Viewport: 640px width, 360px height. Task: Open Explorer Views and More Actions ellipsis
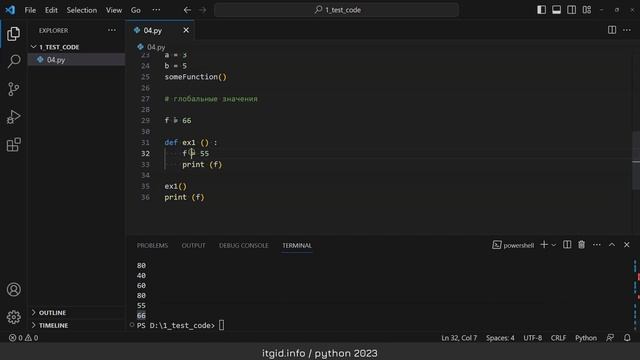click(x=111, y=30)
